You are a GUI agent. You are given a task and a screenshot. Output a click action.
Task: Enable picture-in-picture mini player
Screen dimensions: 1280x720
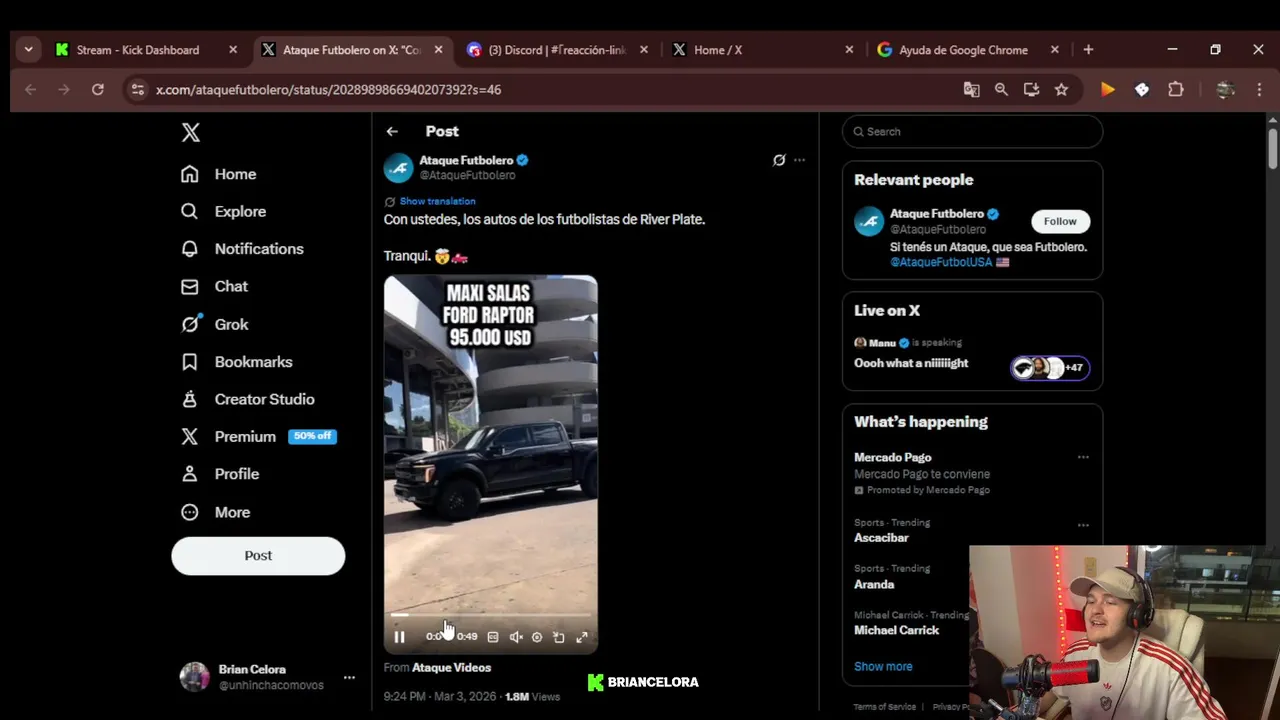coord(559,637)
